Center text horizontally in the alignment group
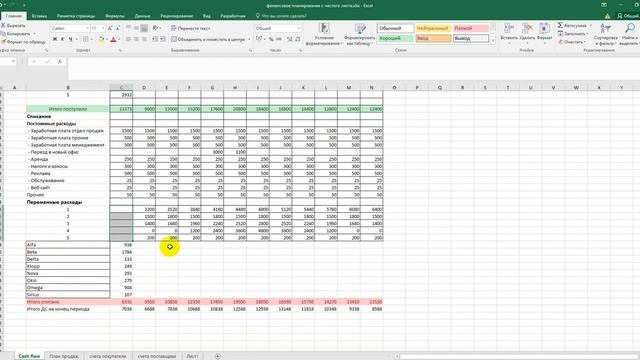 [136, 39]
